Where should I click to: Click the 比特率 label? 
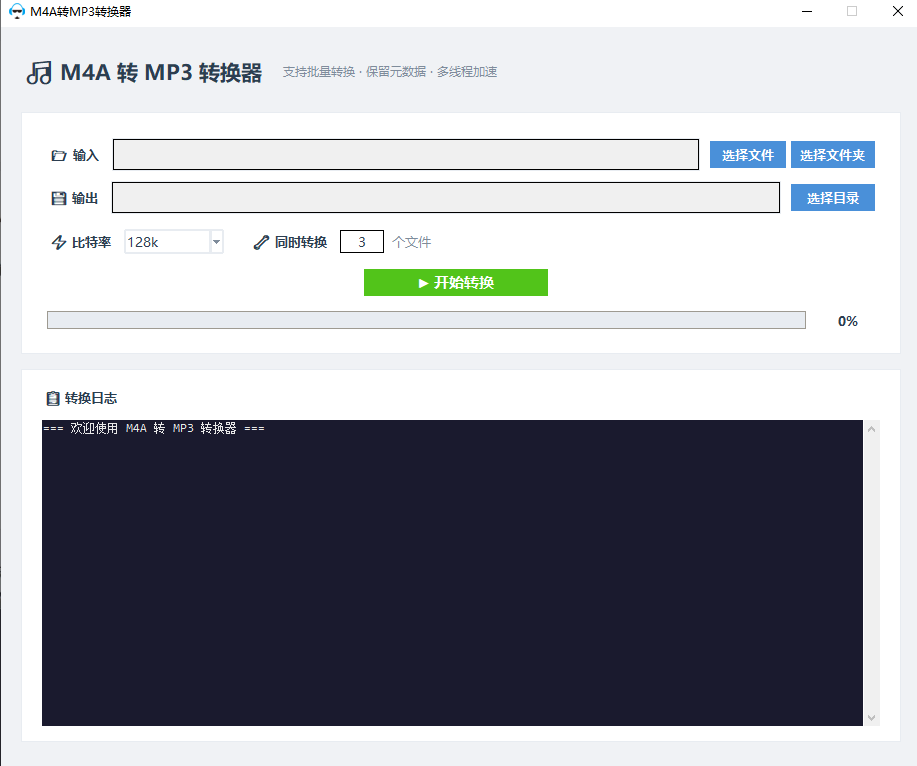click(x=91, y=242)
